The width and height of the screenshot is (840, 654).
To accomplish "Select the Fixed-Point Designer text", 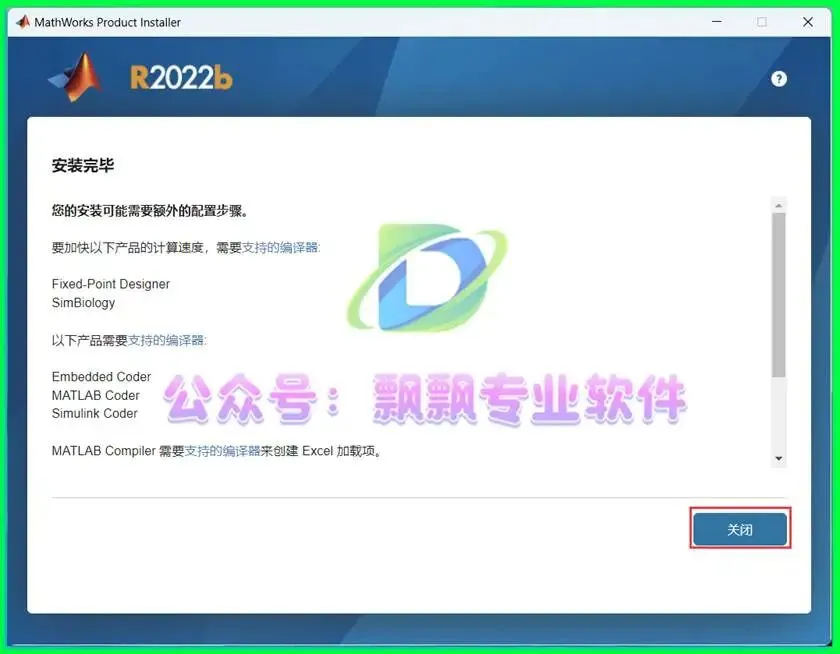I will (110, 284).
